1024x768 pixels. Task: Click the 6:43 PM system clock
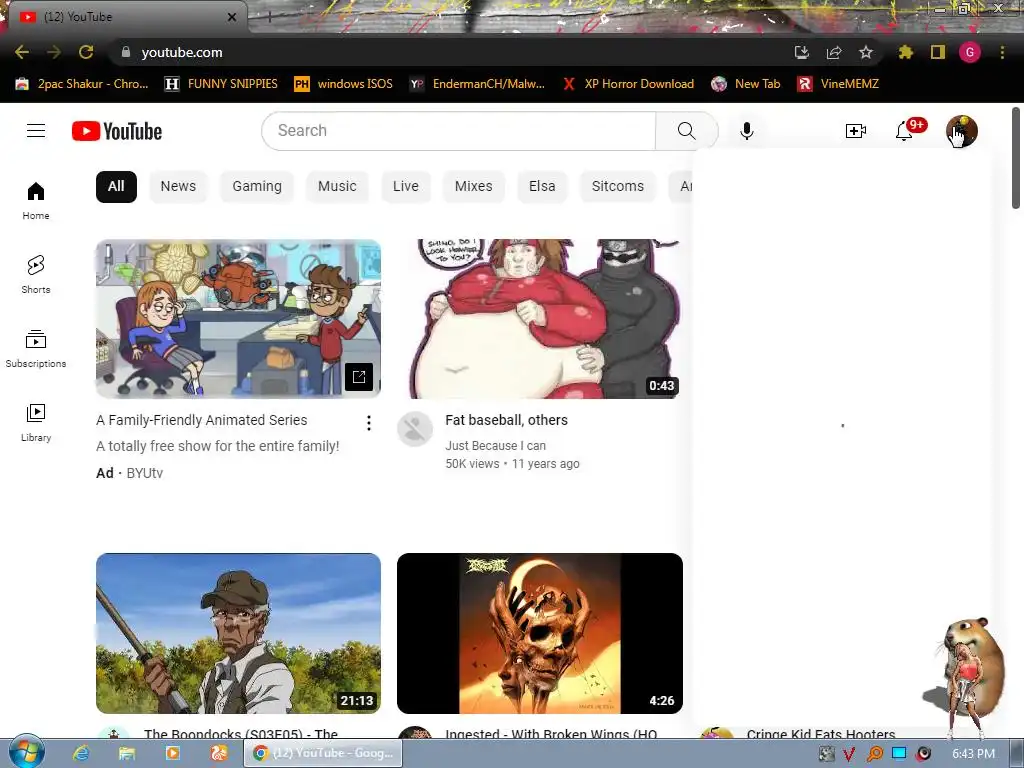pos(973,754)
